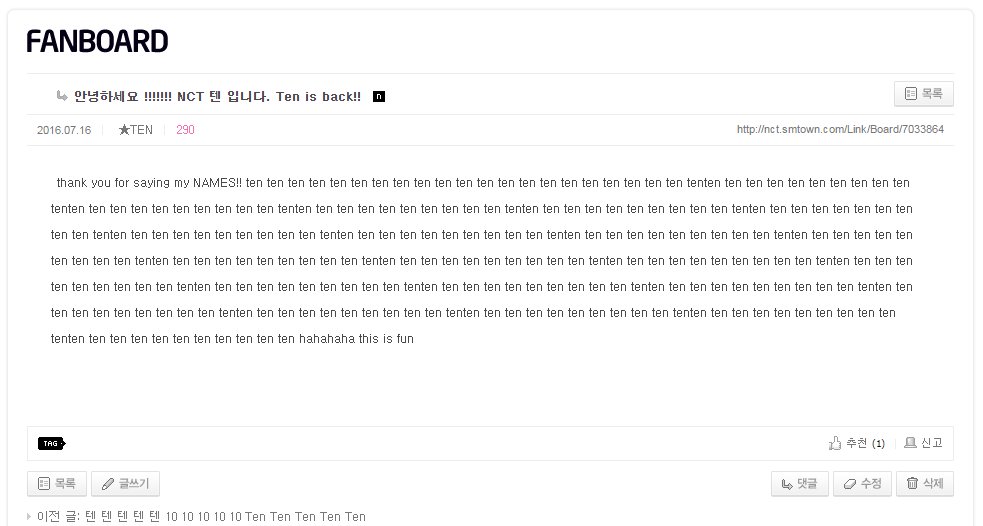This screenshot has height=526, width=983.
Task: Click the black 'n' new-post badge
Action: (x=379, y=97)
